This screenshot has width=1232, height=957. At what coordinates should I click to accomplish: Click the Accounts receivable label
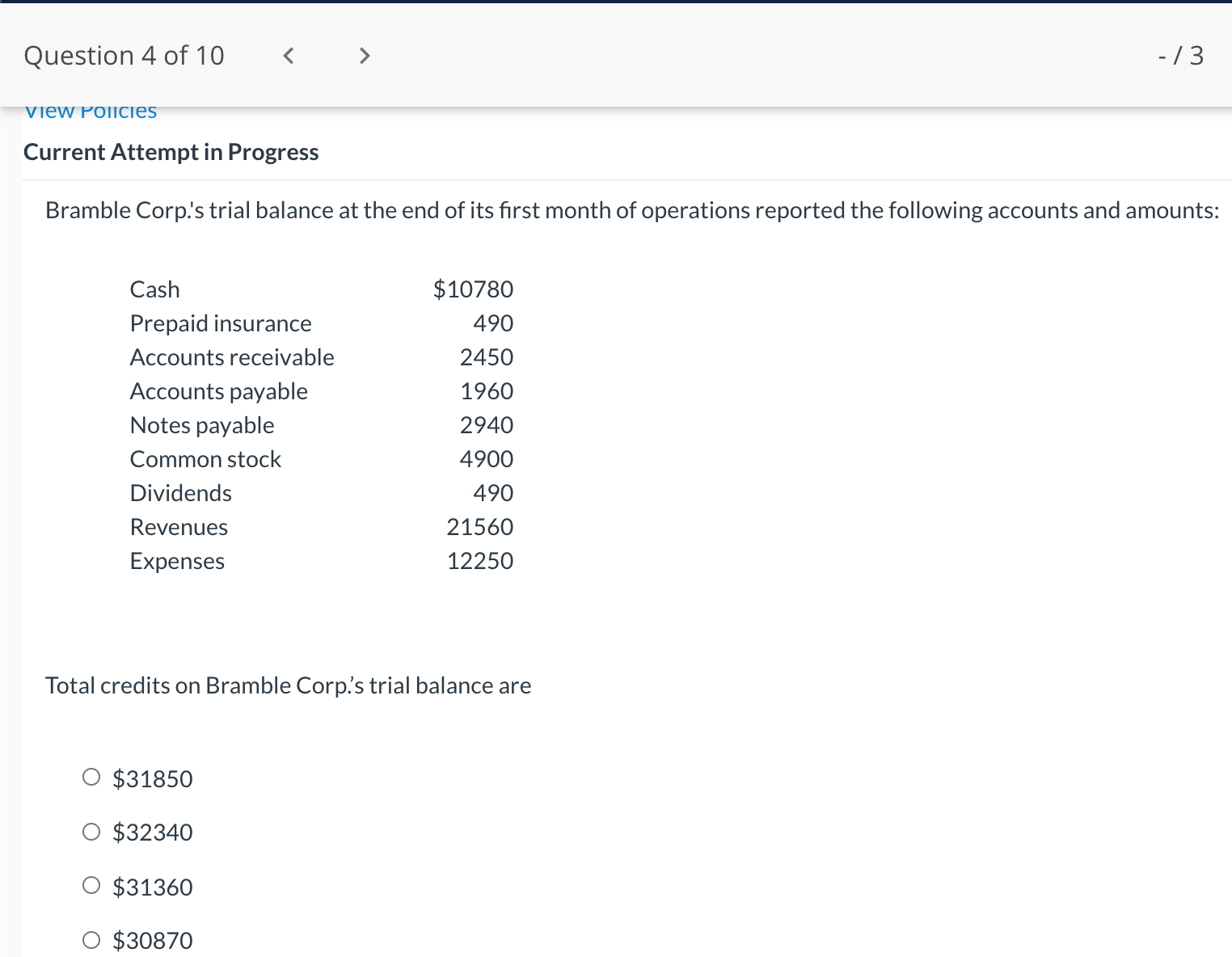[232, 357]
